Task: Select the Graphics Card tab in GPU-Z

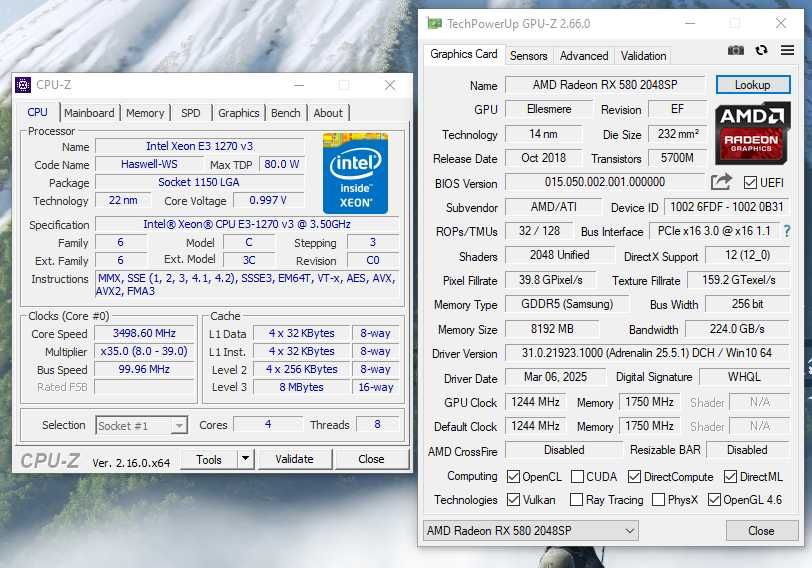Action: [x=463, y=54]
